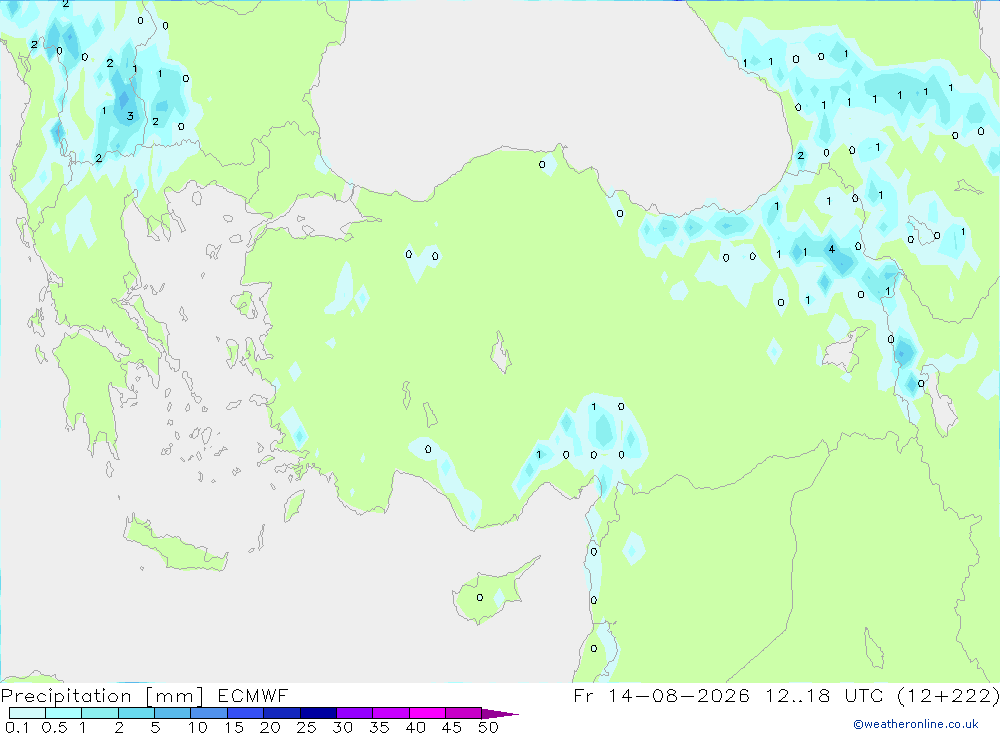Pick the 10–15 mm legend color swatch
Viewport: 1000px width, 733px height.
209,713
